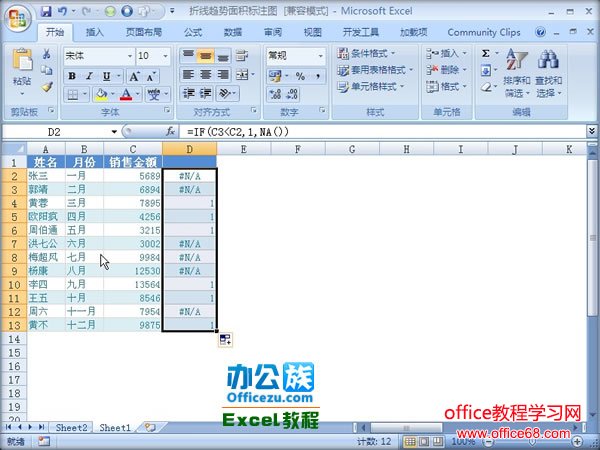Open 套用表格格式 table styles menu
This screenshot has height=450, width=600.
tap(375, 70)
